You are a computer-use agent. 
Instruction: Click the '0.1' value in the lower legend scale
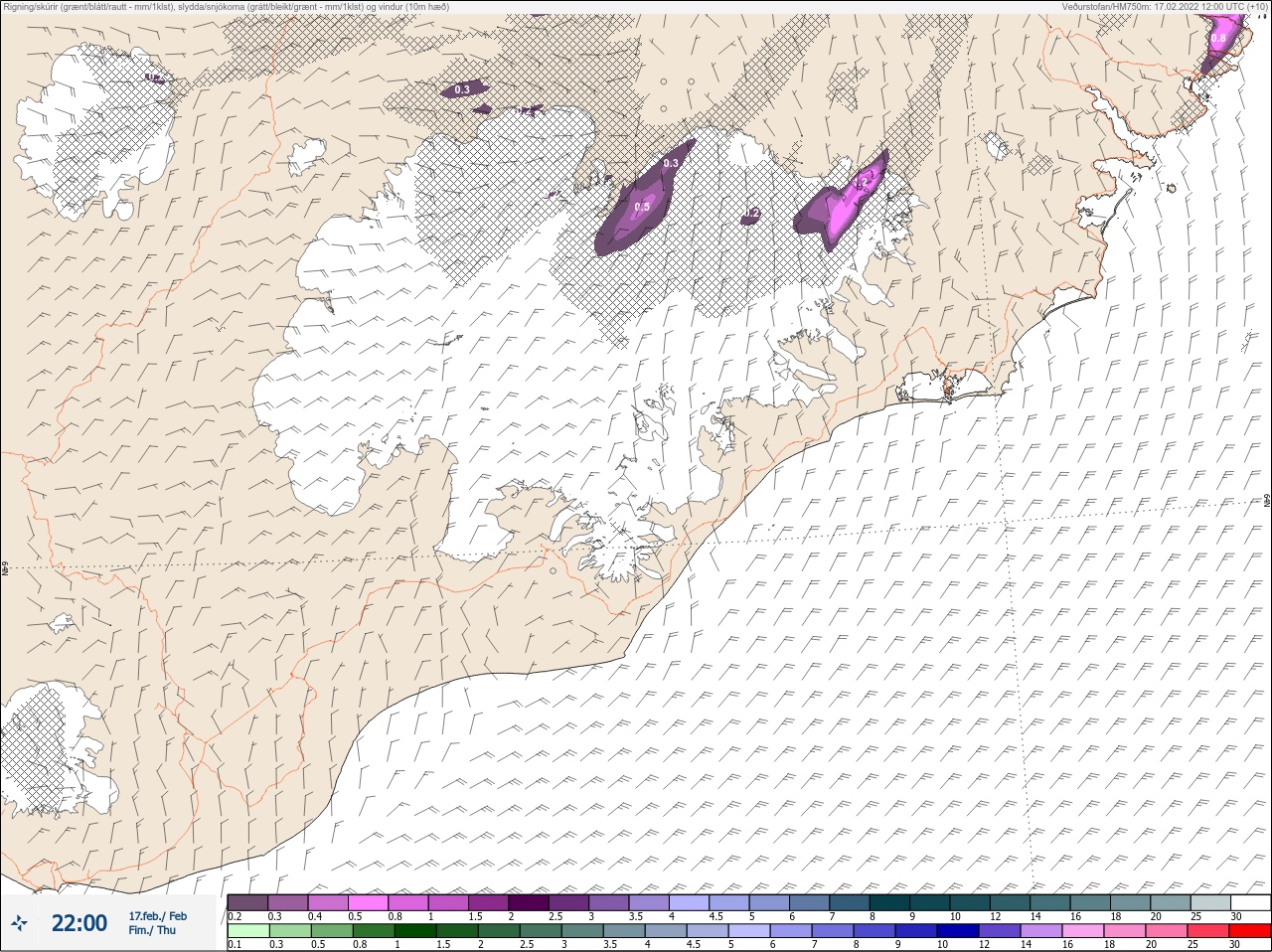[235, 945]
